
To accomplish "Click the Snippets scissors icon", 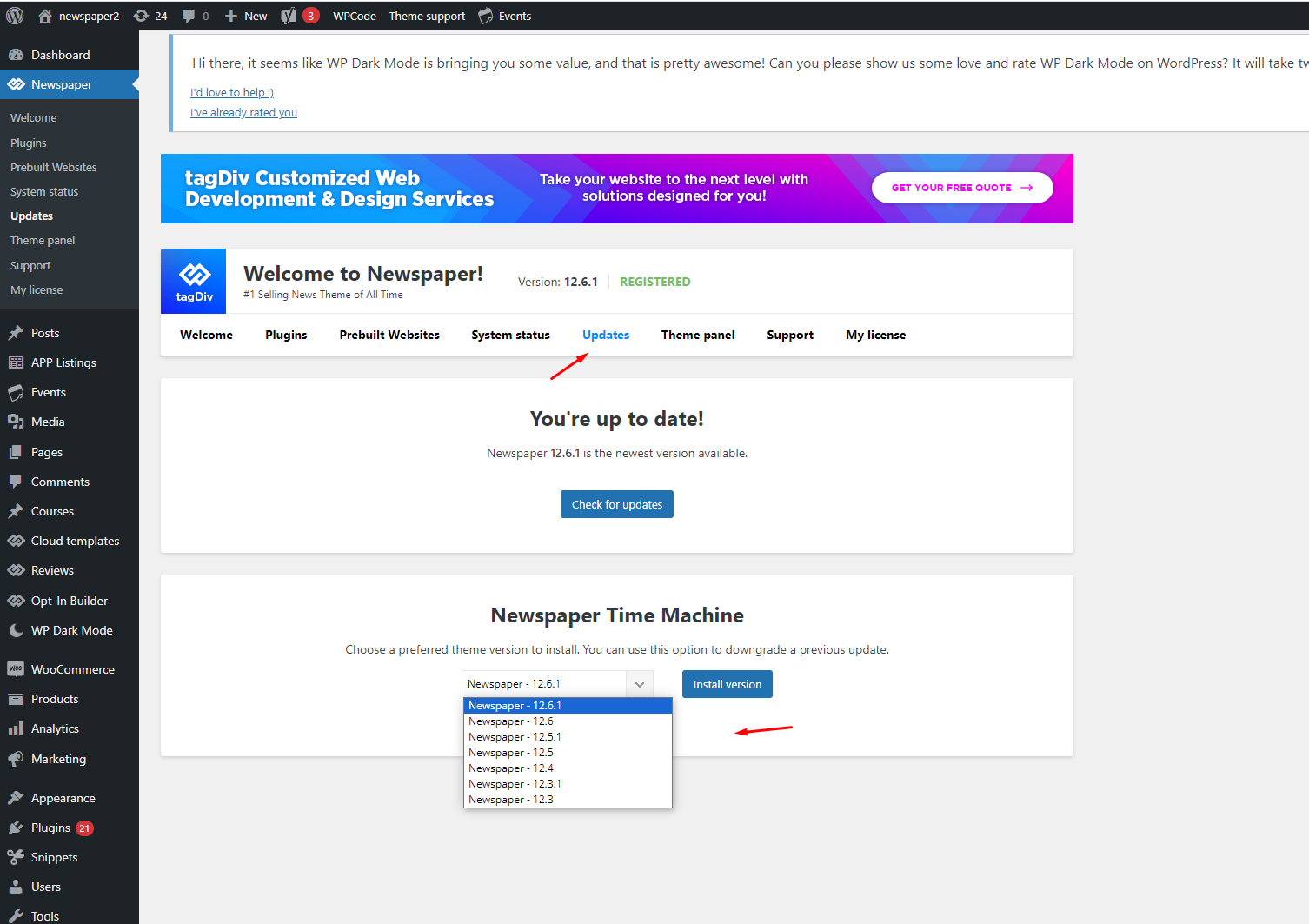I will (x=16, y=857).
